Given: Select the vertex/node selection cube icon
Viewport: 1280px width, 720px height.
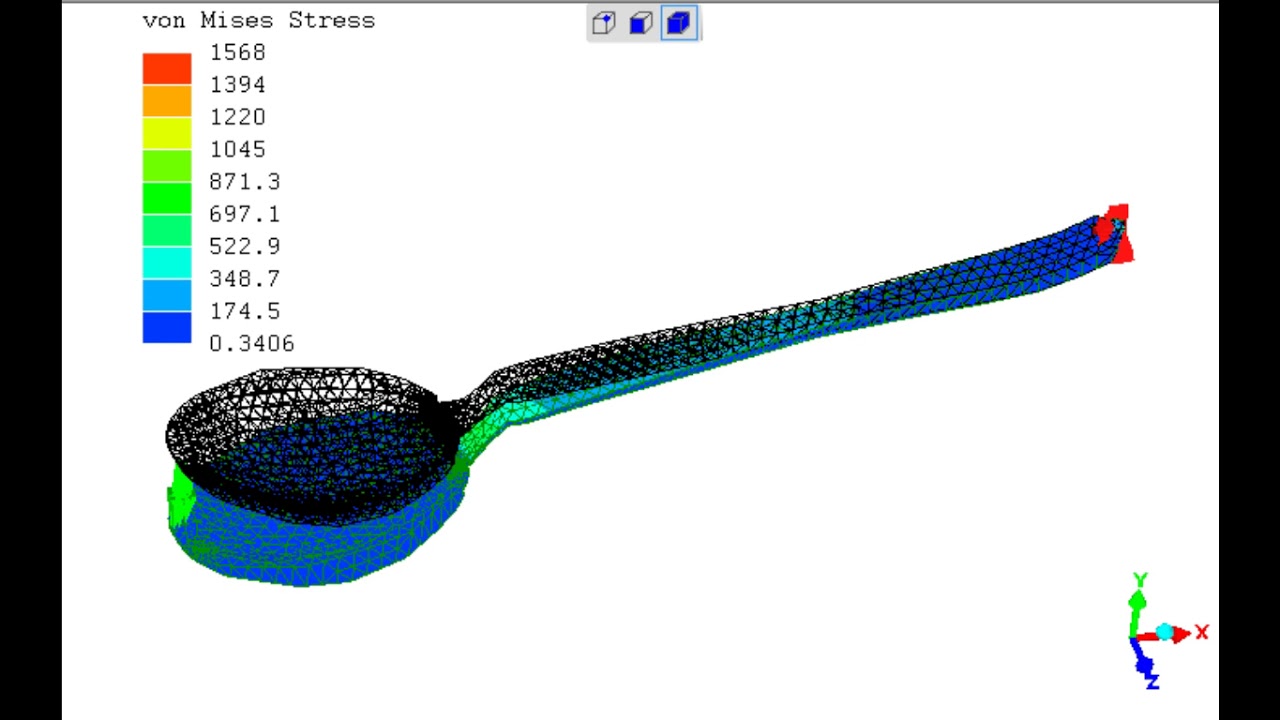Looking at the screenshot, I should [604, 24].
